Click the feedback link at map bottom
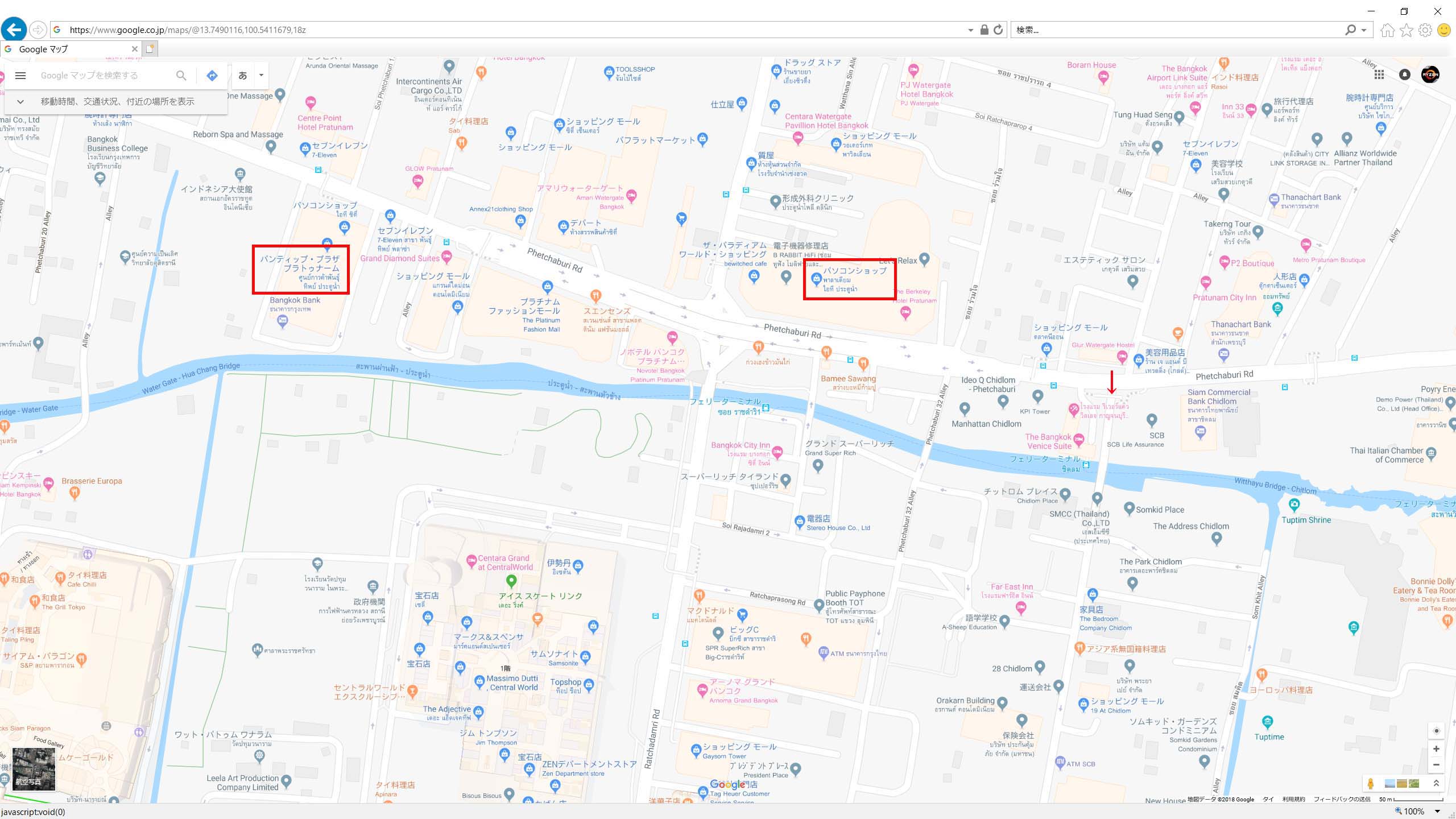The image size is (1456, 819). 1342,799
